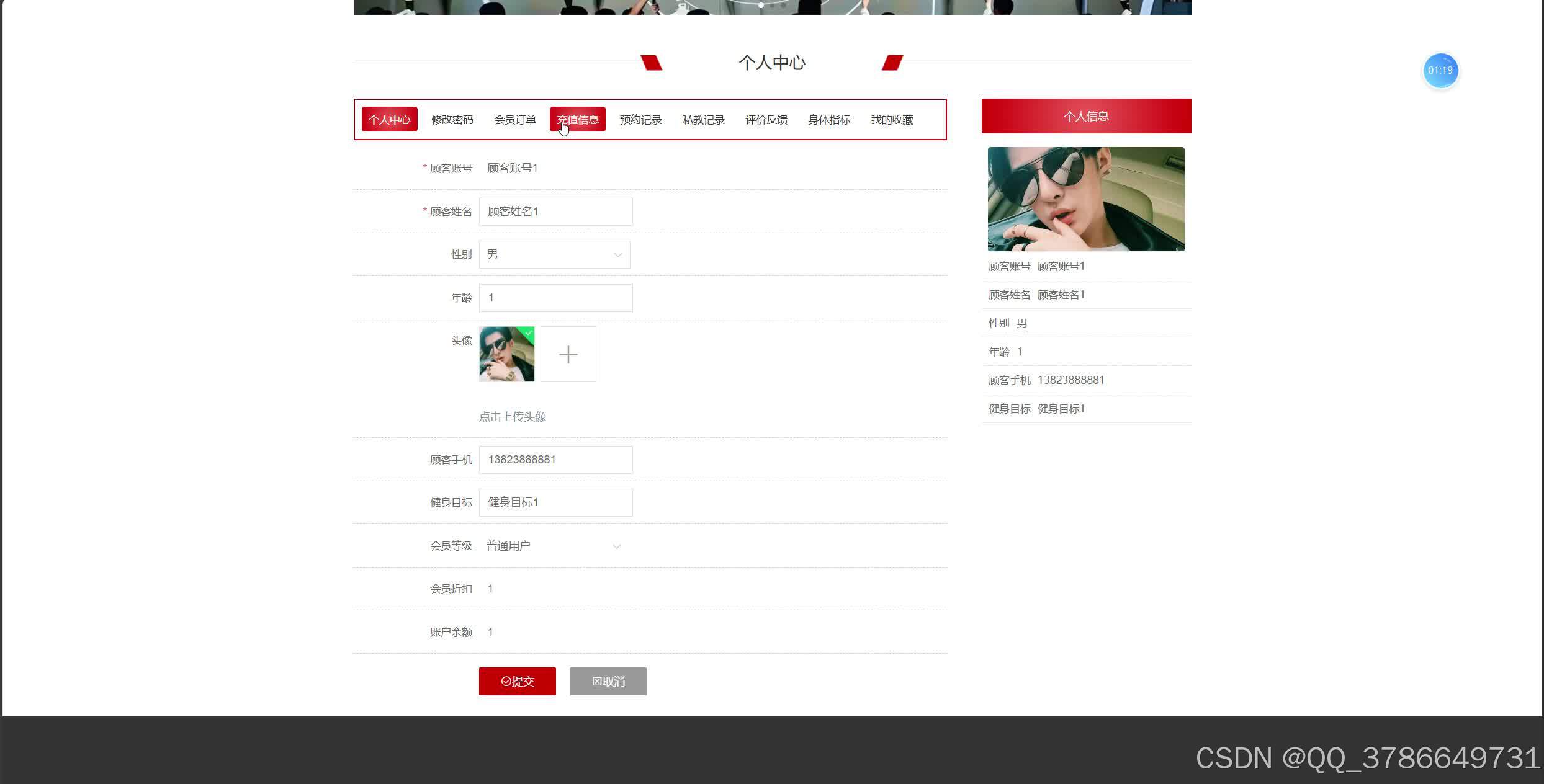Switch to the 修改密码 tab

pos(452,119)
